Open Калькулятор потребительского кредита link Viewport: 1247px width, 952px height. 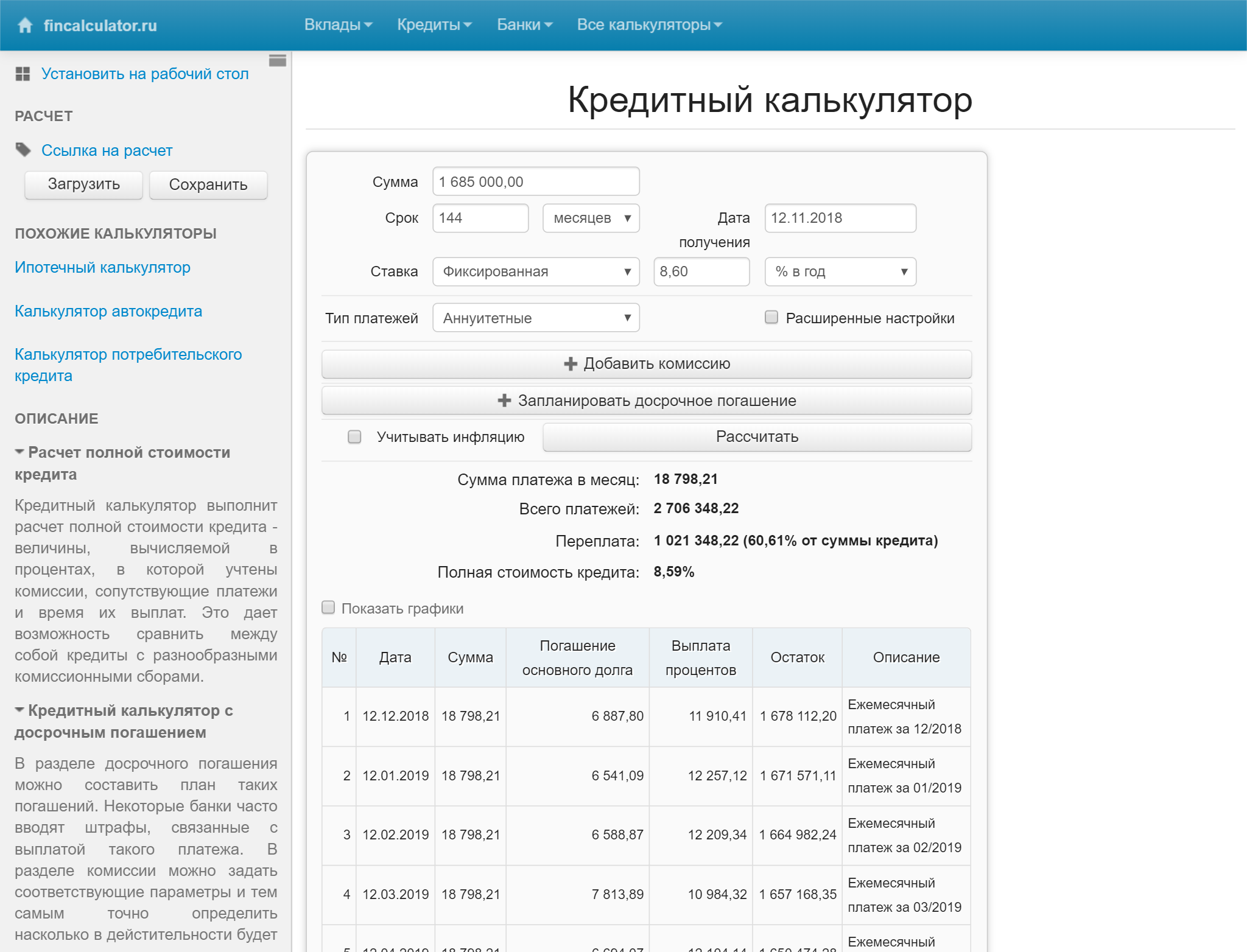[x=128, y=365]
